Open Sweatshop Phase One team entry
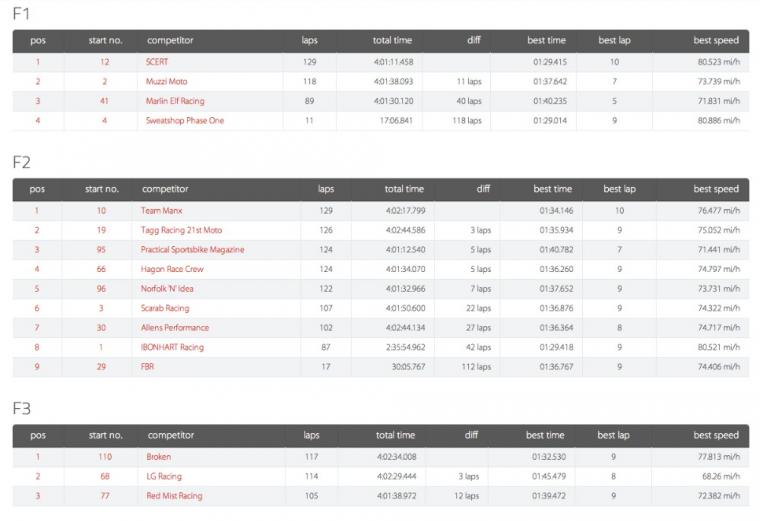The height and width of the screenshot is (522, 760). [185, 120]
